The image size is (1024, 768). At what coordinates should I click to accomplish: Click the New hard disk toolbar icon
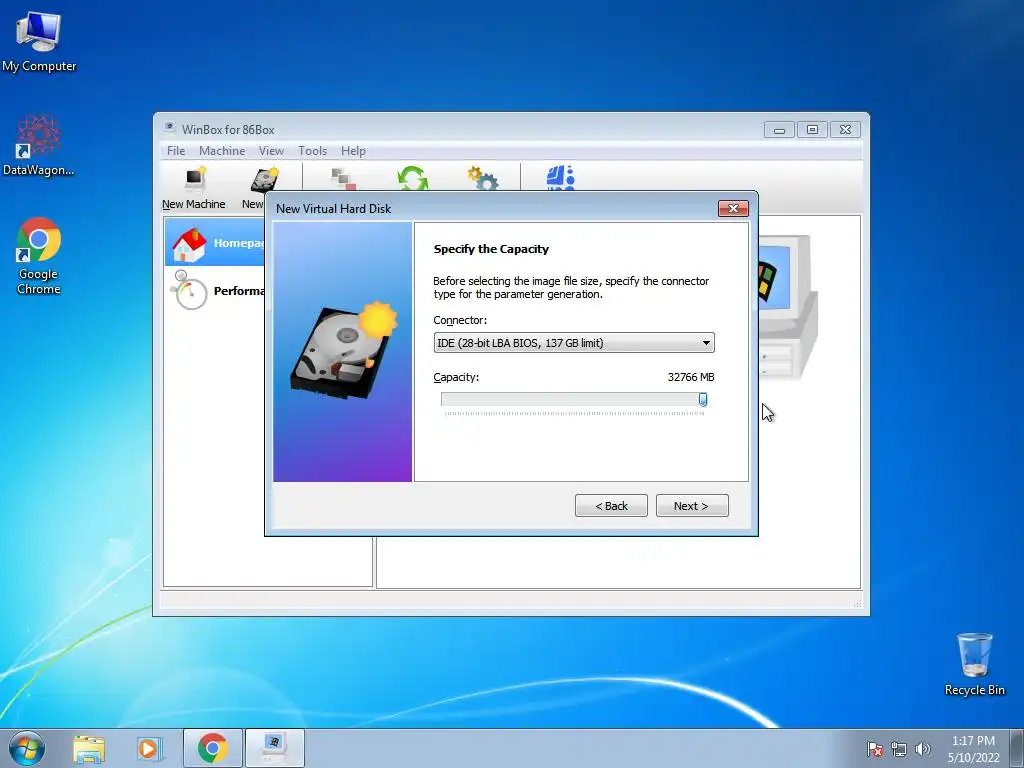[x=265, y=180]
